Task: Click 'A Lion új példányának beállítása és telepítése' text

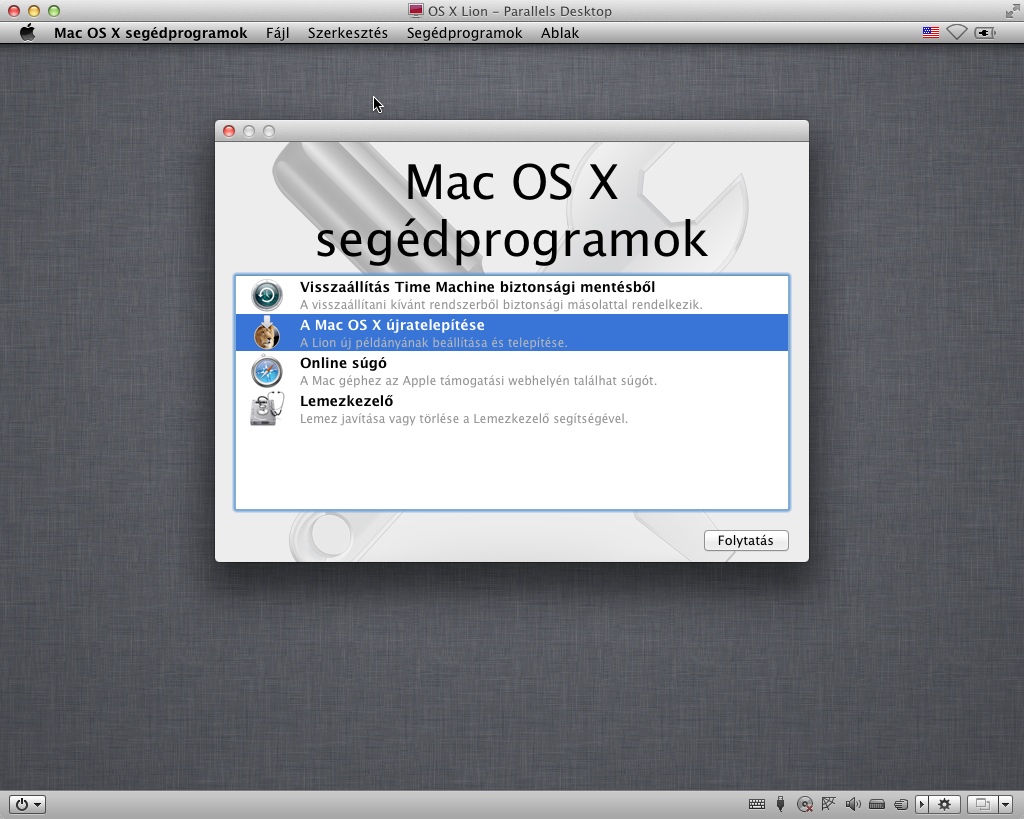Action: [434, 342]
